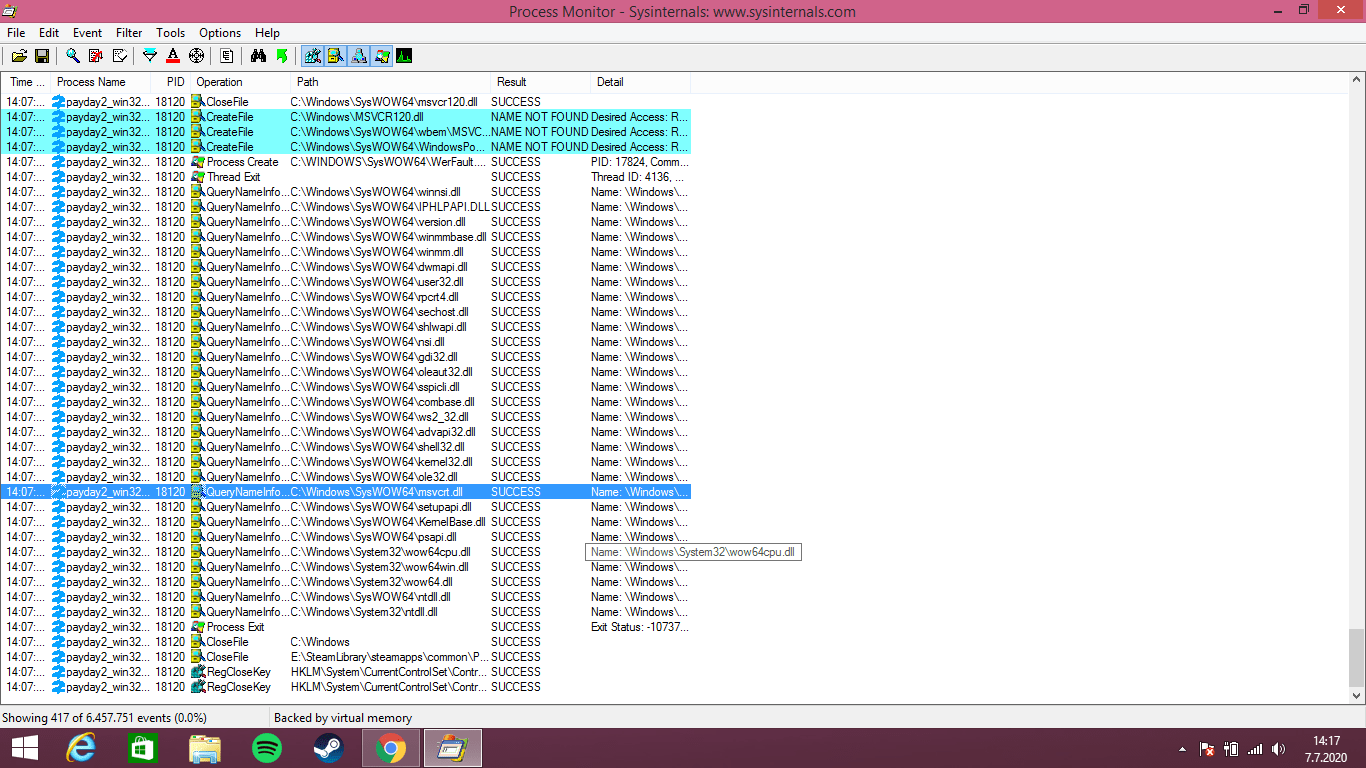Toggle Show Network Activity button
The height and width of the screenshot is (768, 1366).
358,56
